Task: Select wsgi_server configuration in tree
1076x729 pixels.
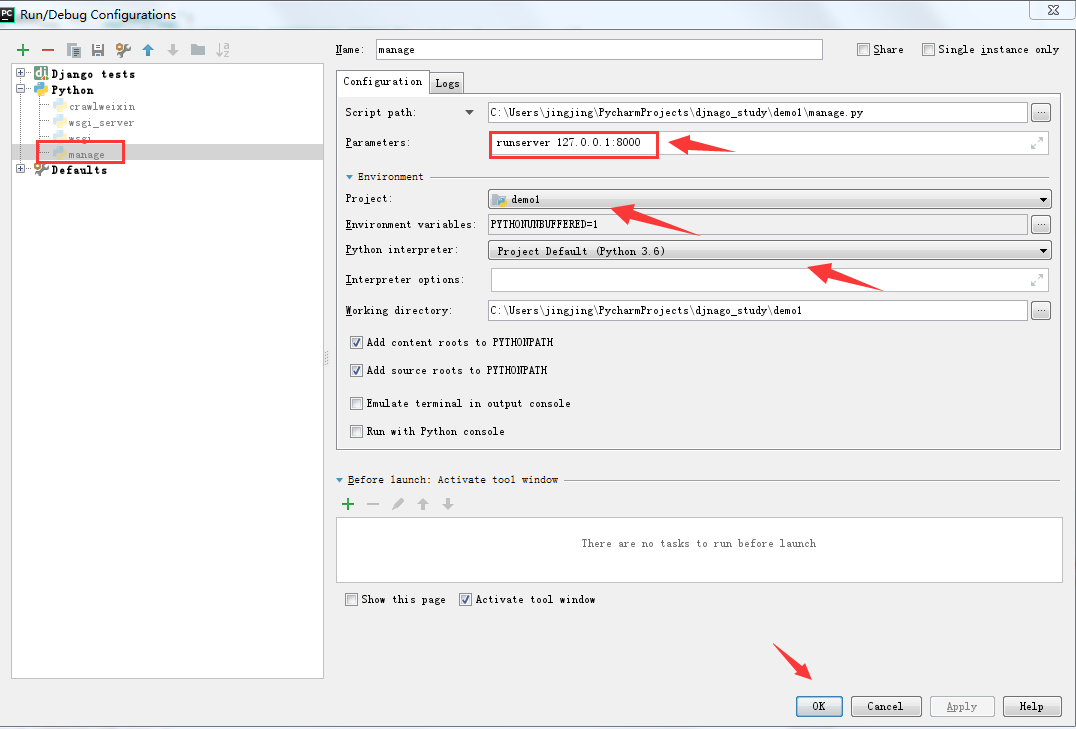Action: click(x=101, y=123)
